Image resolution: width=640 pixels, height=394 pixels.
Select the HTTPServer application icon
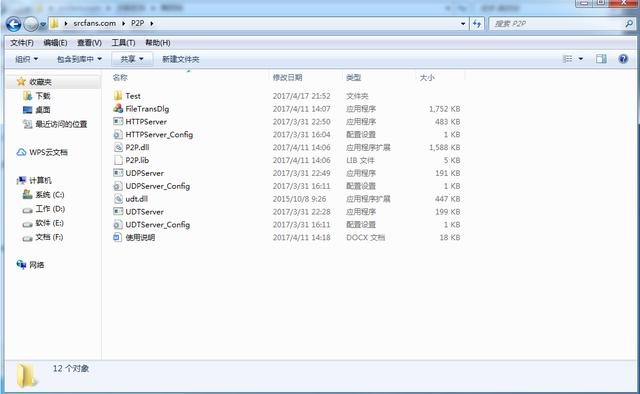click(x=118, y=121)
